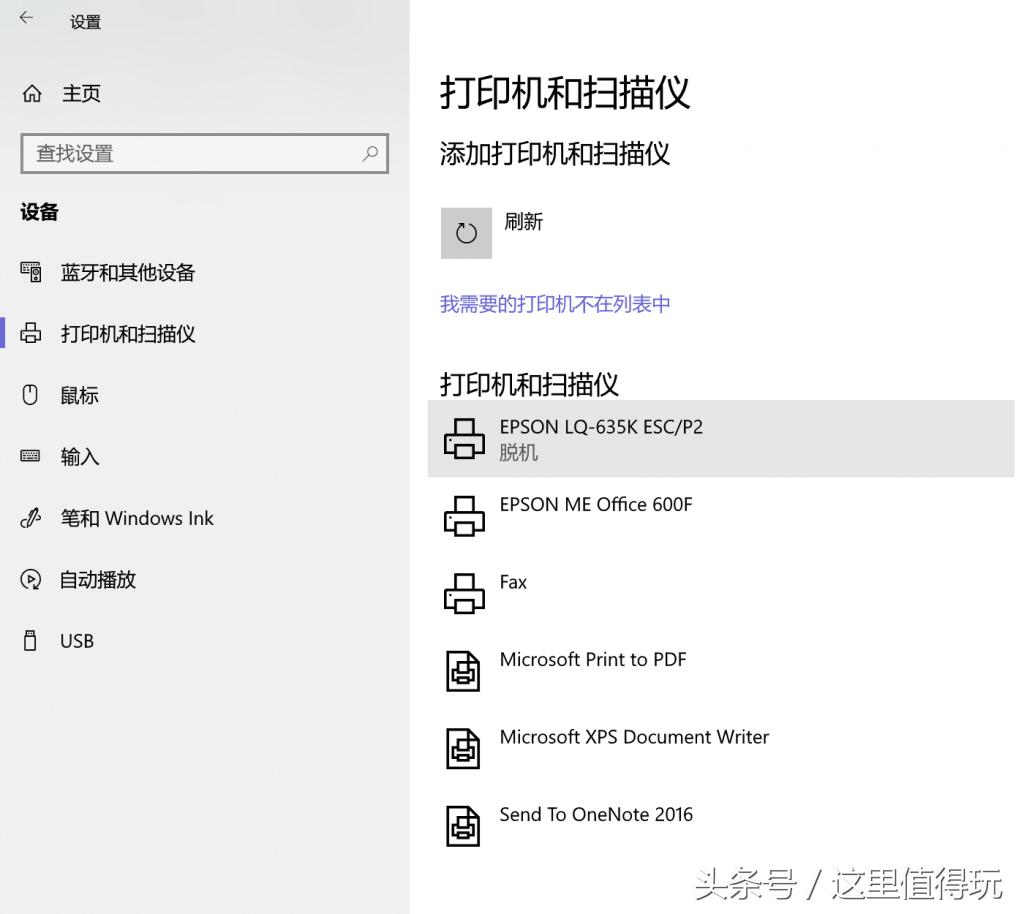The height and width of the screenshot is (914, 1024).
Task: Click the Home house icon
Action: coord(31,93)
